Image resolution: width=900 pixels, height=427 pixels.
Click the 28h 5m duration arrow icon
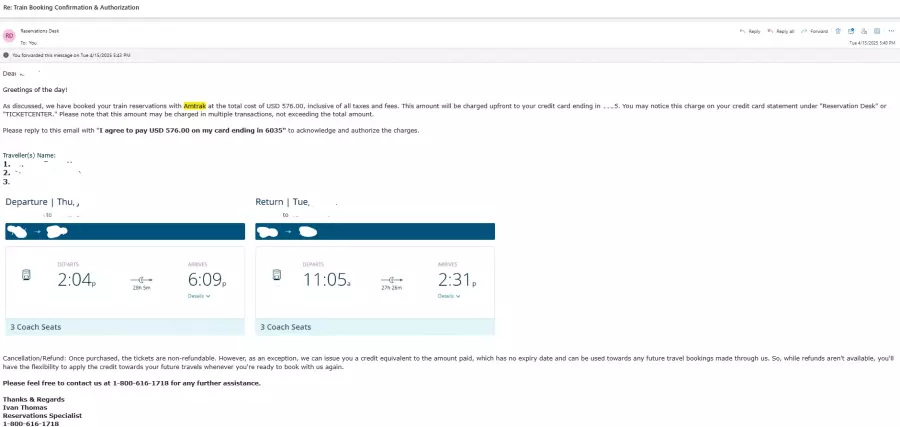click(x=141, y=279)
